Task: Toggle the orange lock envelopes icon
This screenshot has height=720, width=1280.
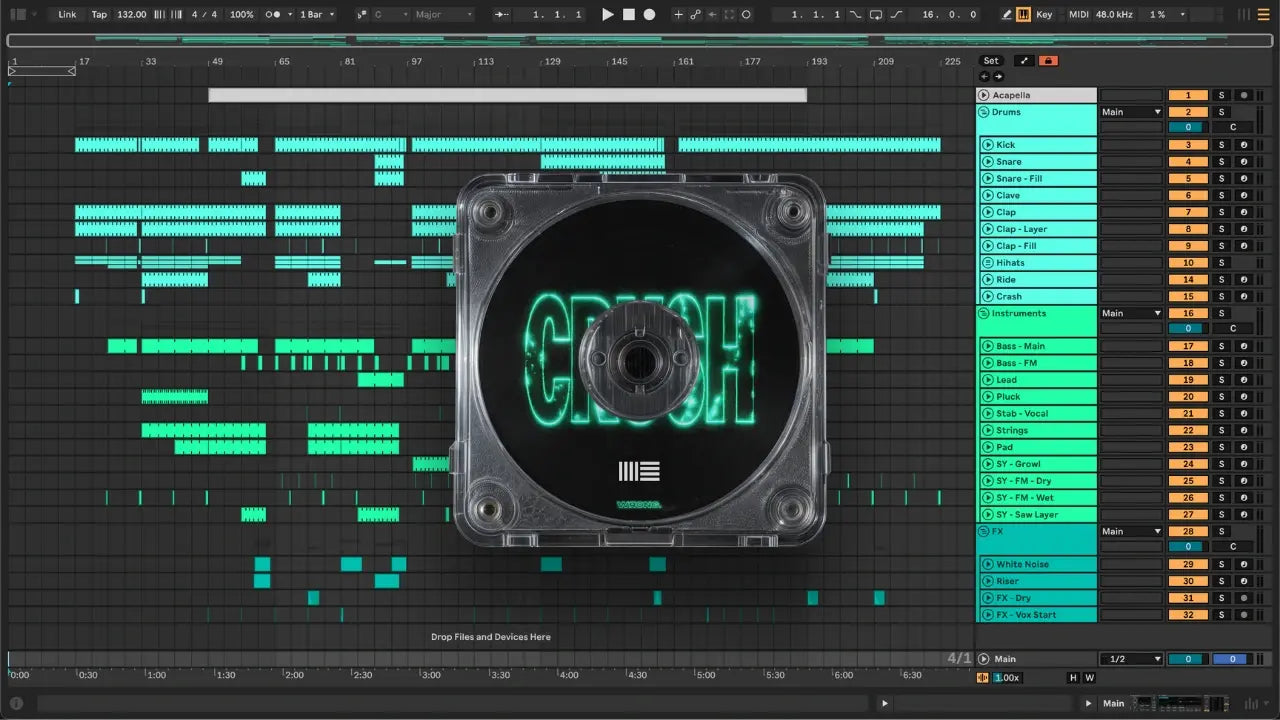Action: [1048, 61]
